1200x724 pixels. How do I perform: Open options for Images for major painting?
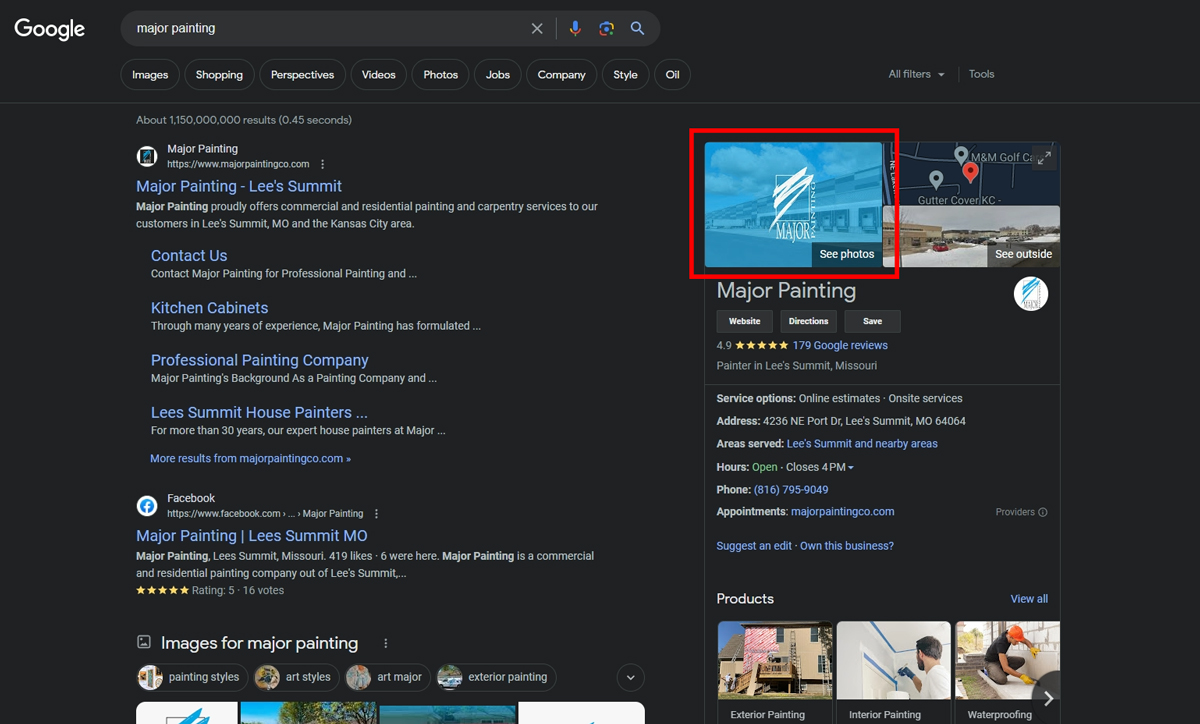[386, 644]
